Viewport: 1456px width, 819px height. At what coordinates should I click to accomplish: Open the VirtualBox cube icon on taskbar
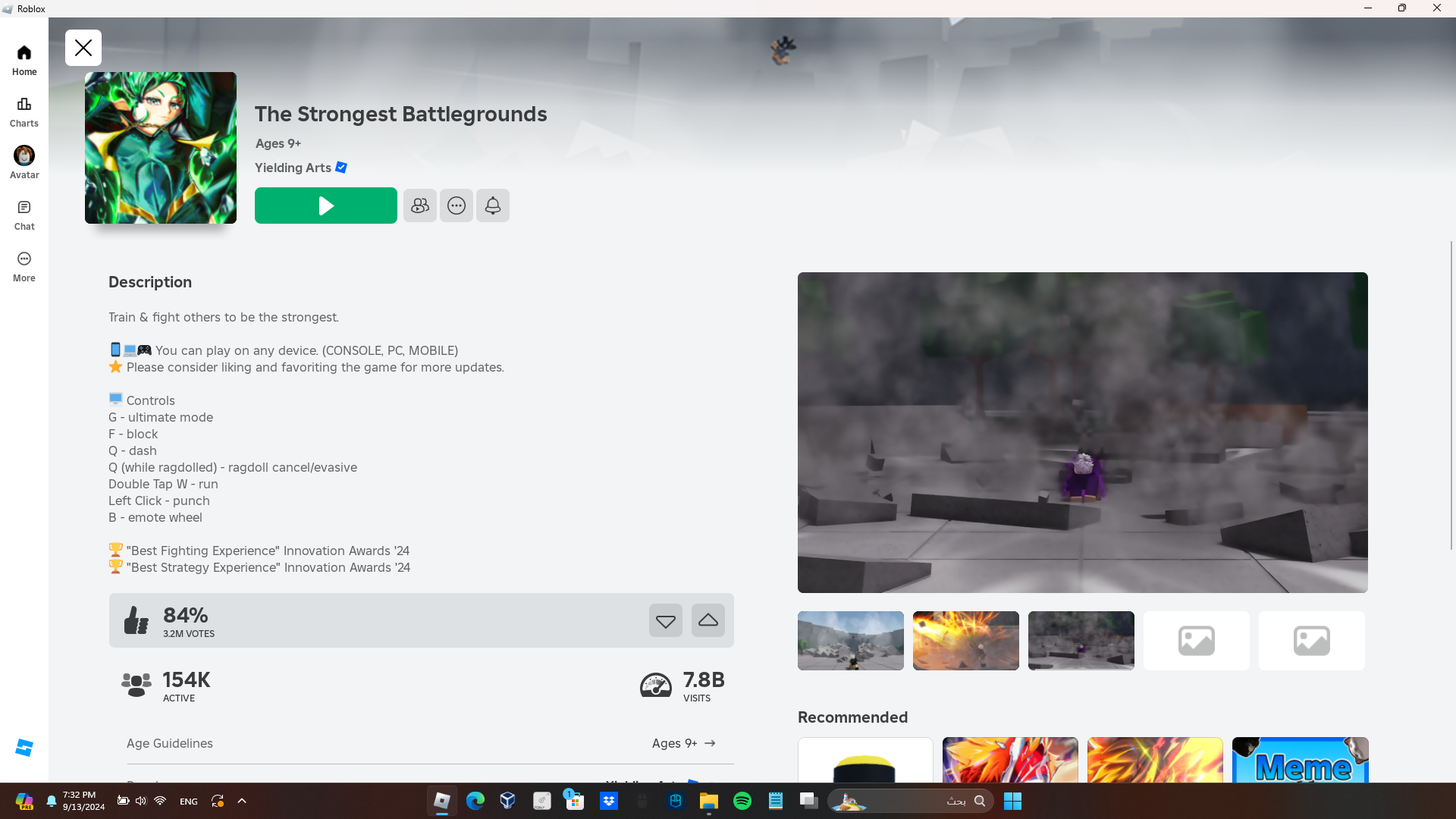[508, 801]
